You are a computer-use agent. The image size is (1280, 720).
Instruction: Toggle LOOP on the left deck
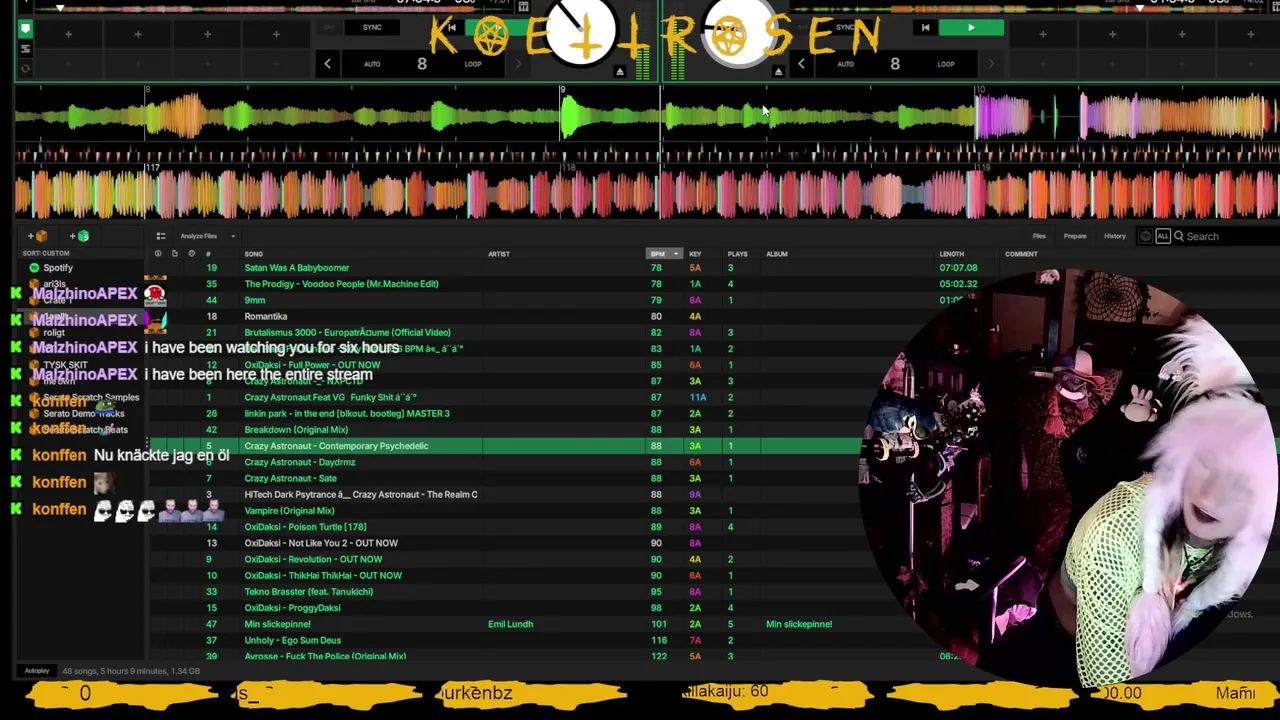click(x=472, y=64)
